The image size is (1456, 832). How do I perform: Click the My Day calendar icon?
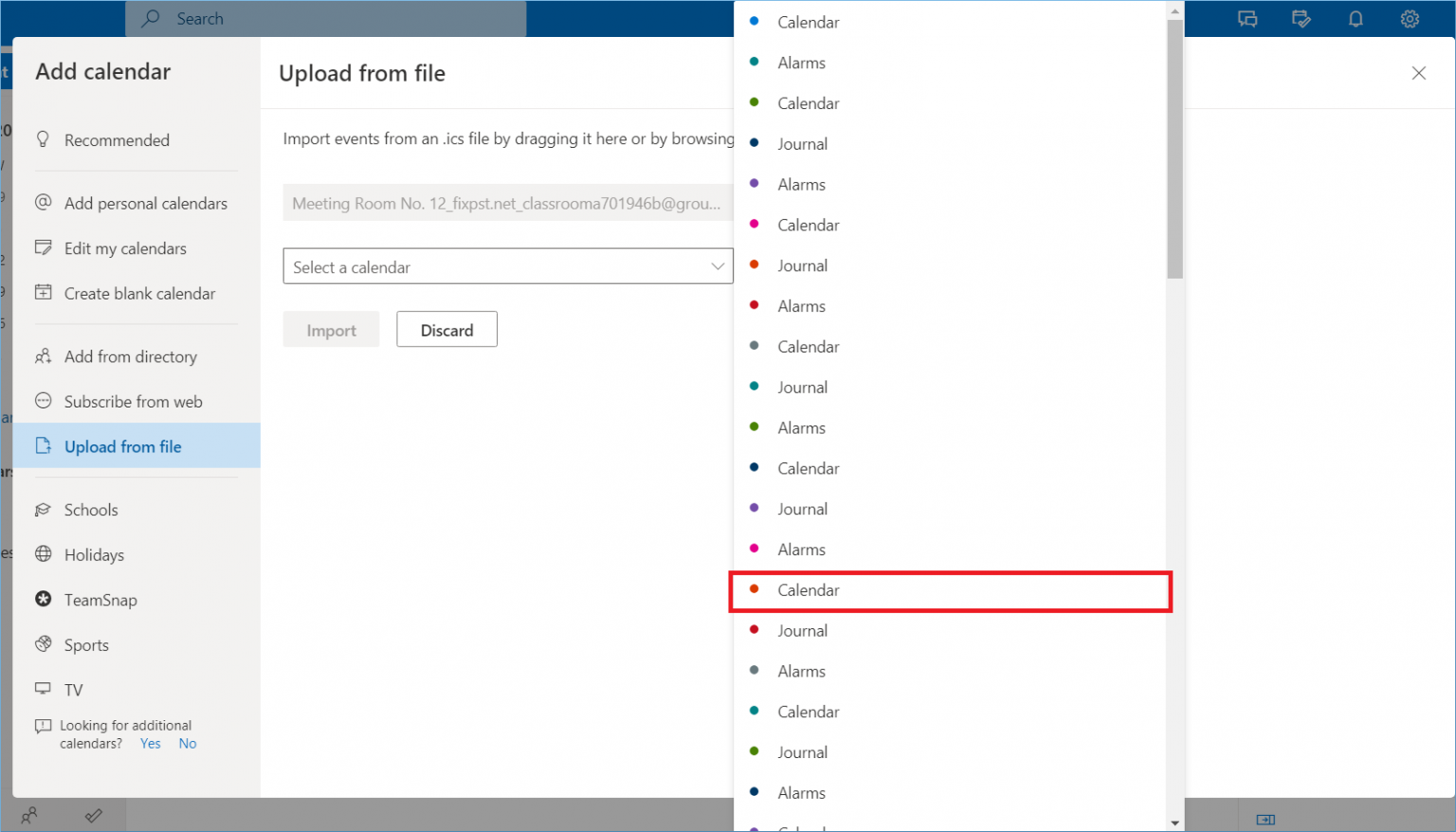1301,18
